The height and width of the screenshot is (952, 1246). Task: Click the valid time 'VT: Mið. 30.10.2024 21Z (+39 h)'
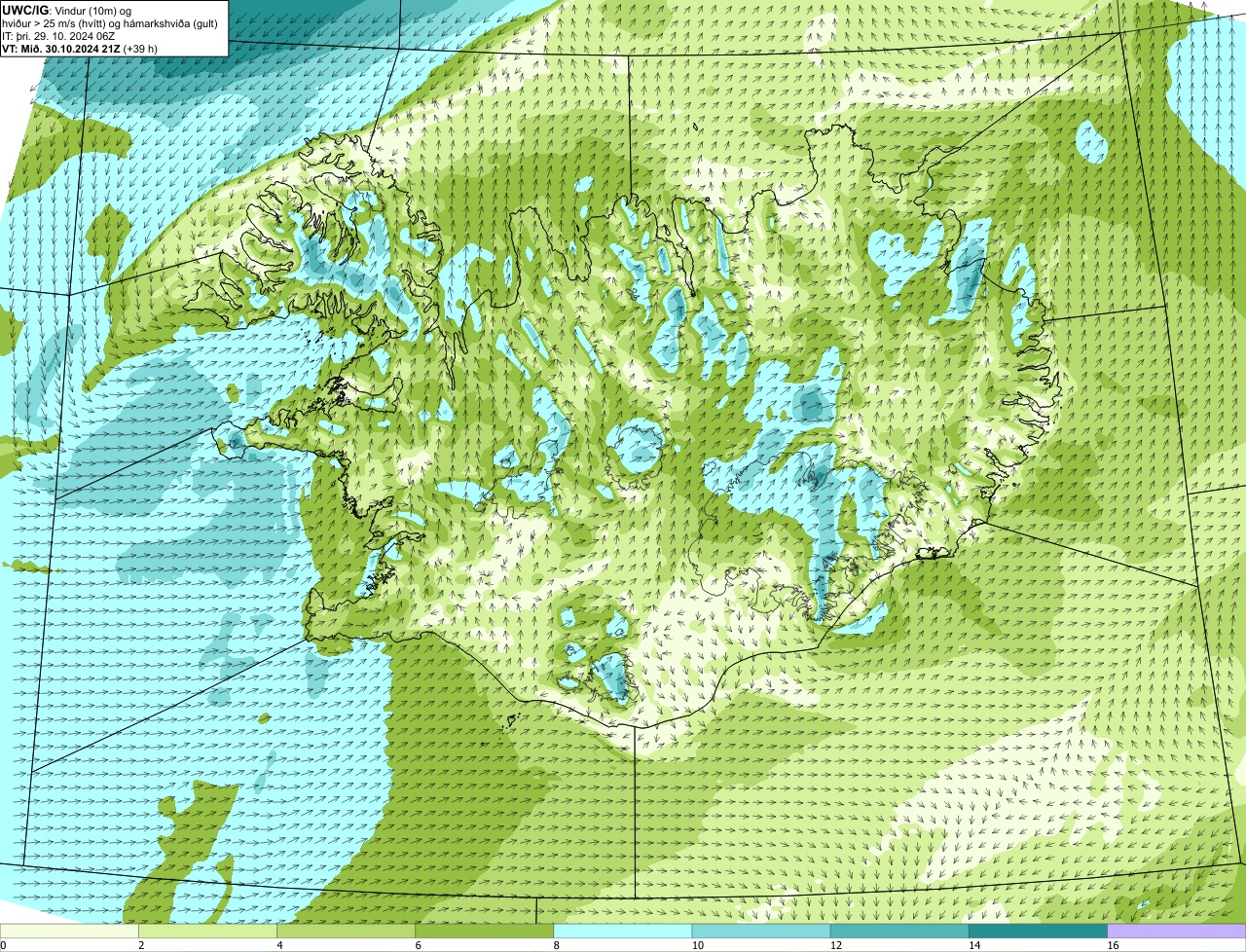pyautogui.click(x=80, y=49)
